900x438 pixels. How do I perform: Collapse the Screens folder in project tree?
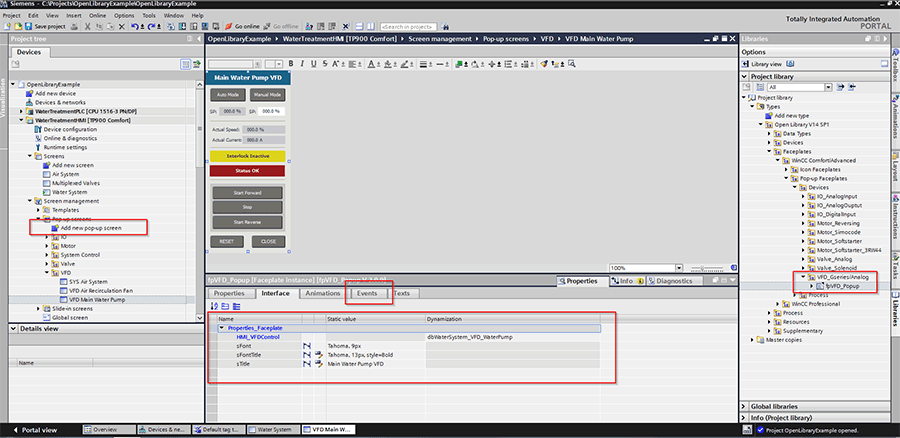pyautogui.click(x=30, y=156)
